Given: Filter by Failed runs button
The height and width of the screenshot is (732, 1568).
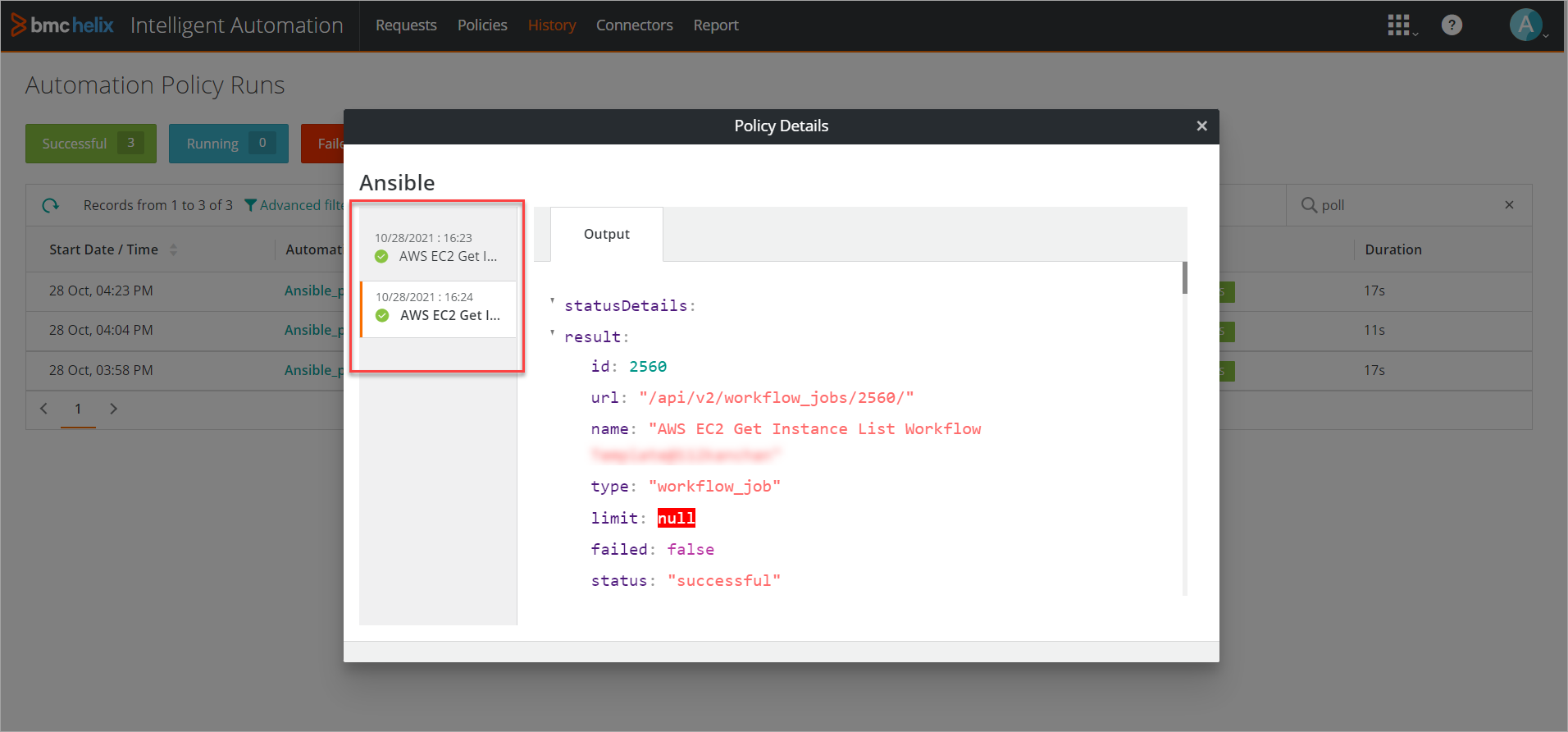Looking at the screenshot, I should (x=323, y=144).
